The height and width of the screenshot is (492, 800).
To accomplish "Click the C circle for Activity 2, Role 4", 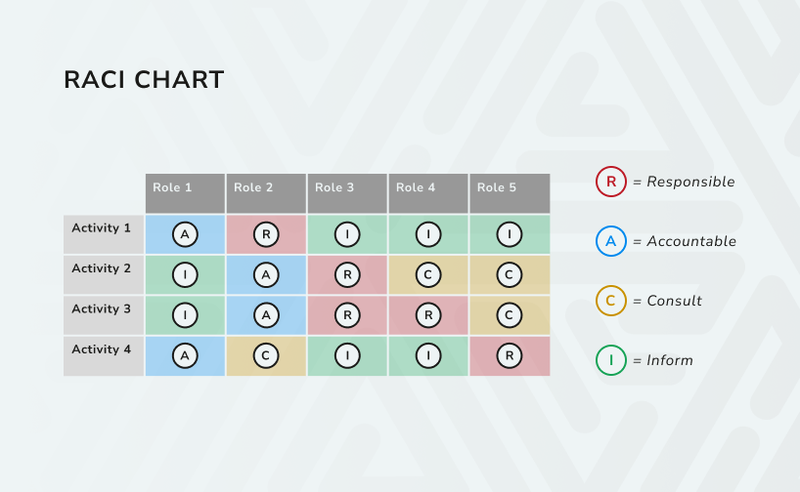I will [x=428, y=275].
